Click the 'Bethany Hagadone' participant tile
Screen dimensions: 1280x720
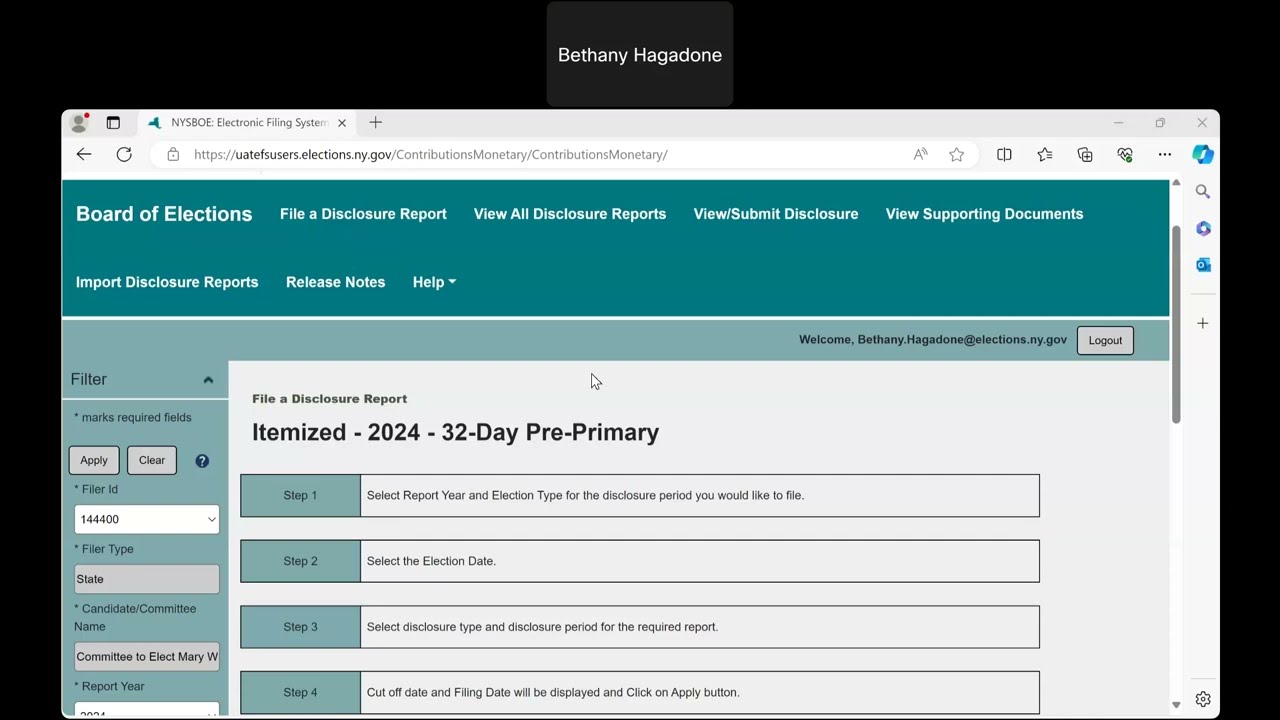pos(640,54)
